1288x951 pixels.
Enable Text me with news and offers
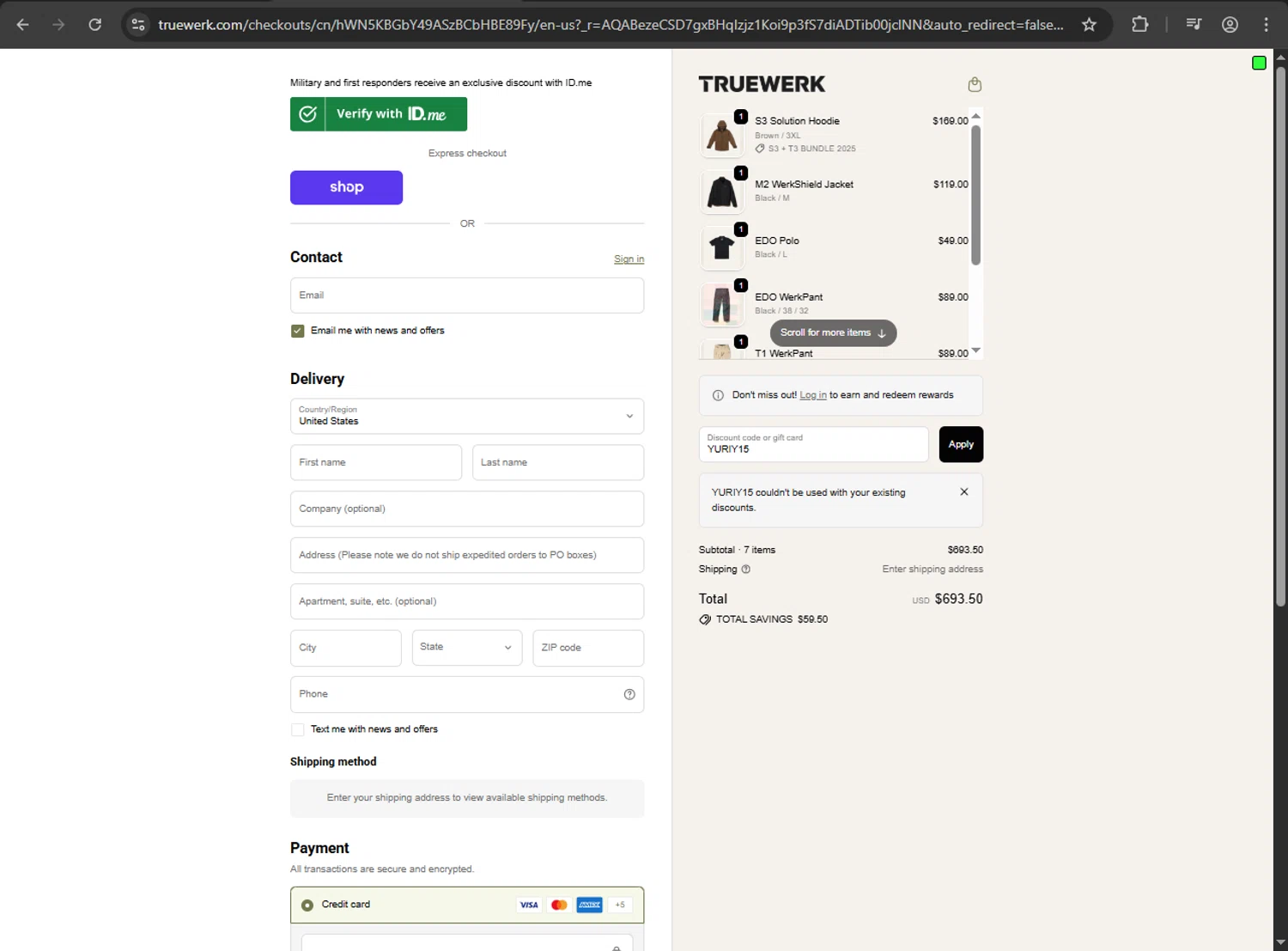pyautogui.click(x=298, y=729)
